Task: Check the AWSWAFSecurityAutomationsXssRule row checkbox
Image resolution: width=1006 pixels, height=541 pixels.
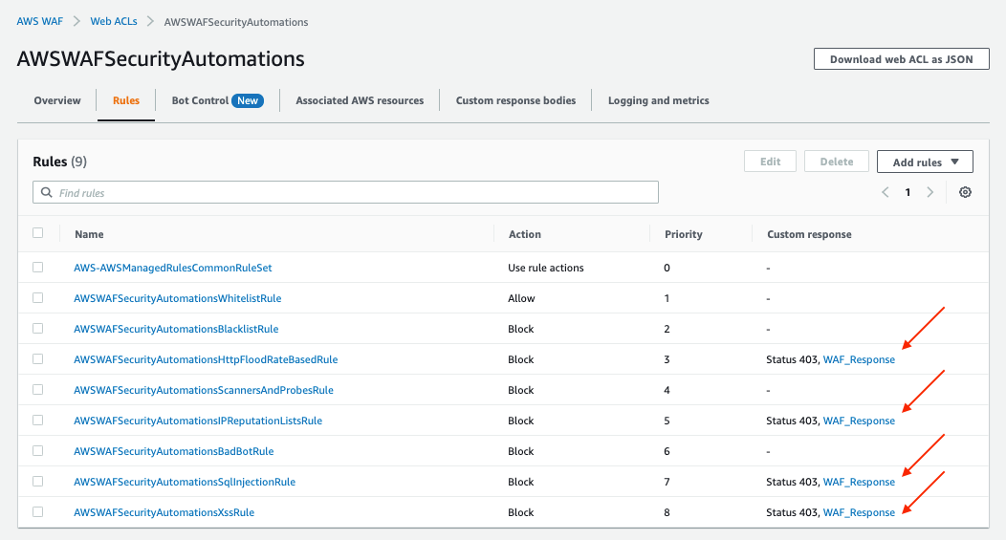Action: pos(38,512)
